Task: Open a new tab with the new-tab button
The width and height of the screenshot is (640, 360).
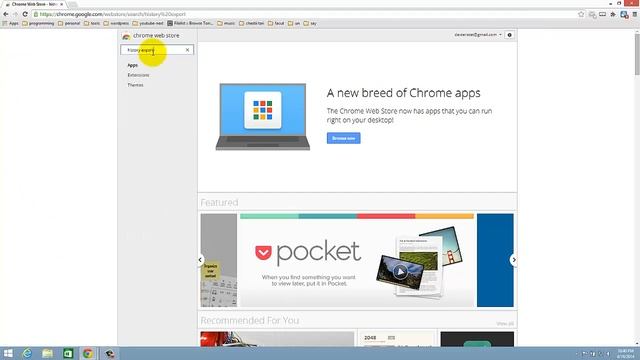Action: (73, 4)
